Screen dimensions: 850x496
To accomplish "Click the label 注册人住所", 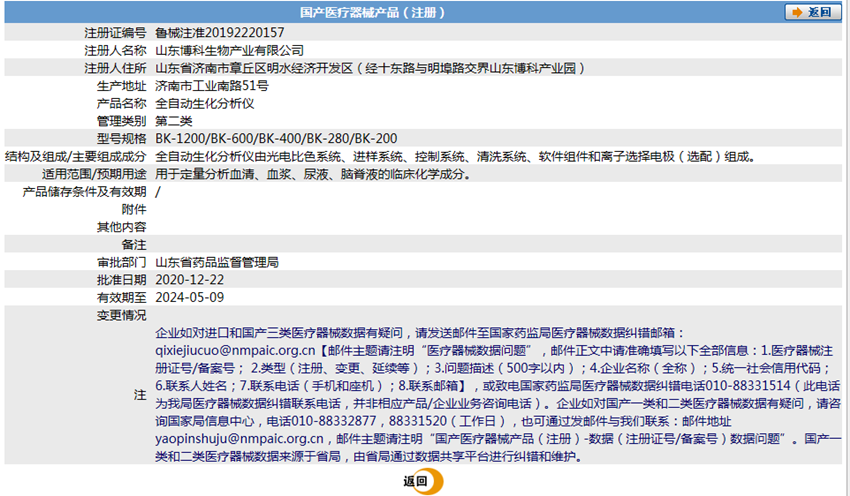I will [x=115, y=68].
